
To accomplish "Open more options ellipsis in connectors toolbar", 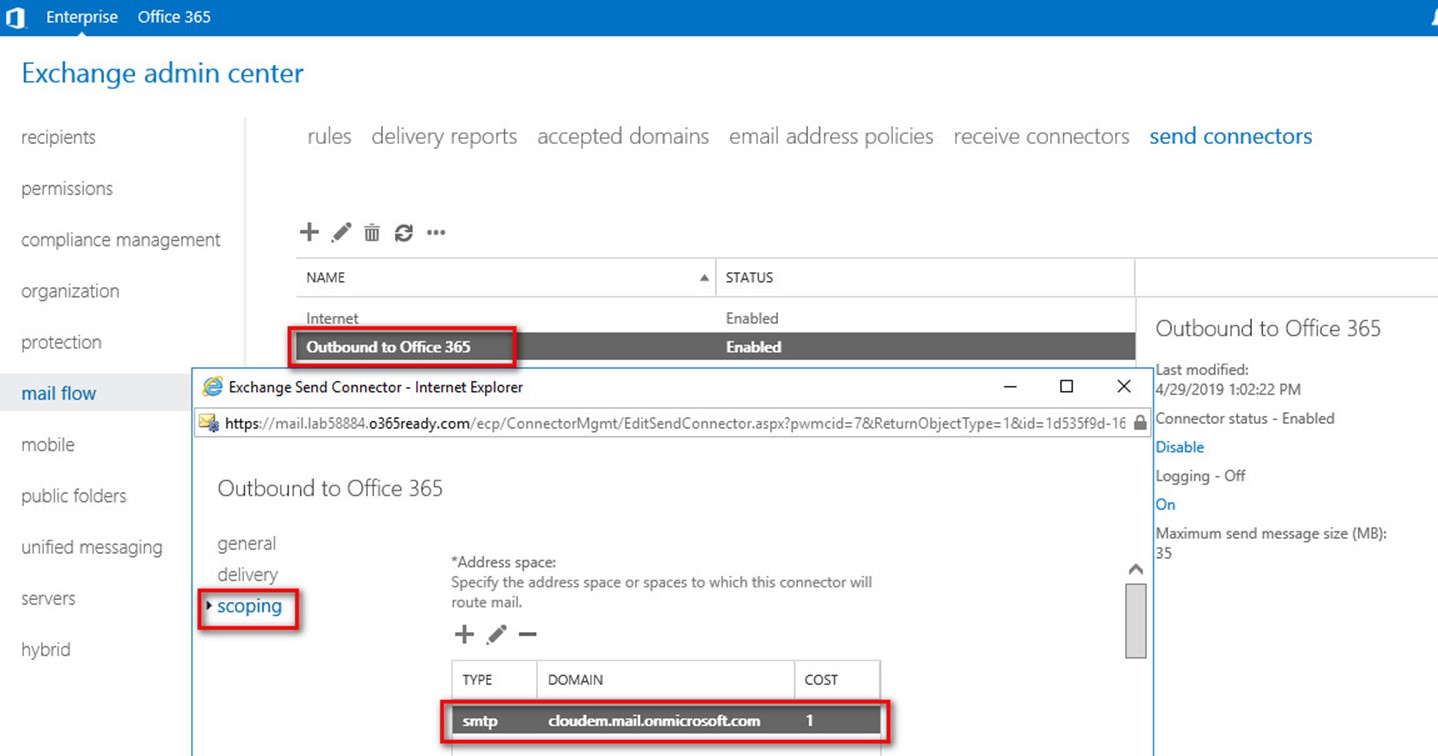I will point(436,233).
